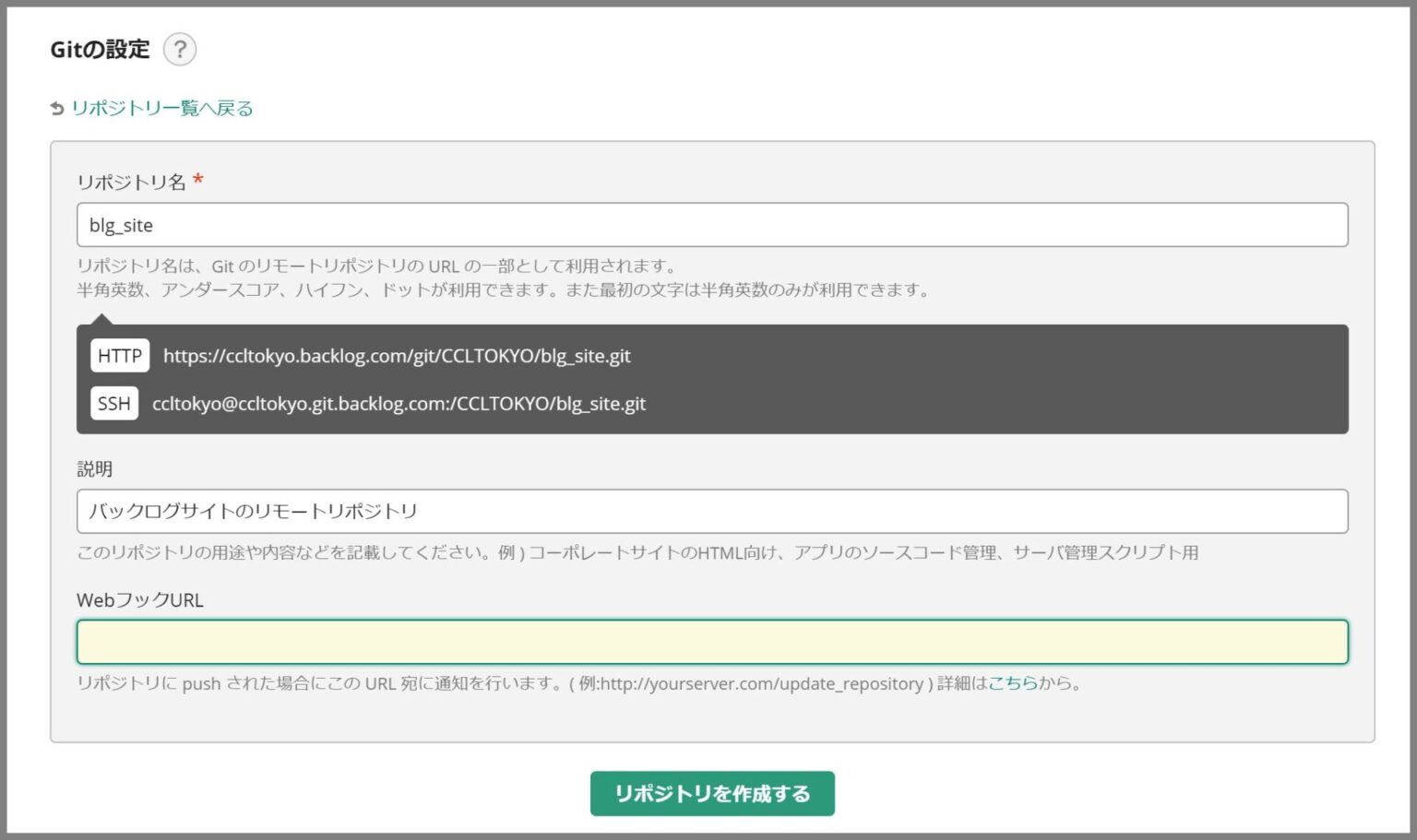Click the WebフックURL field label
Image resolution: width=1417 pixels, height=840 pixels.
pos(140,599)
